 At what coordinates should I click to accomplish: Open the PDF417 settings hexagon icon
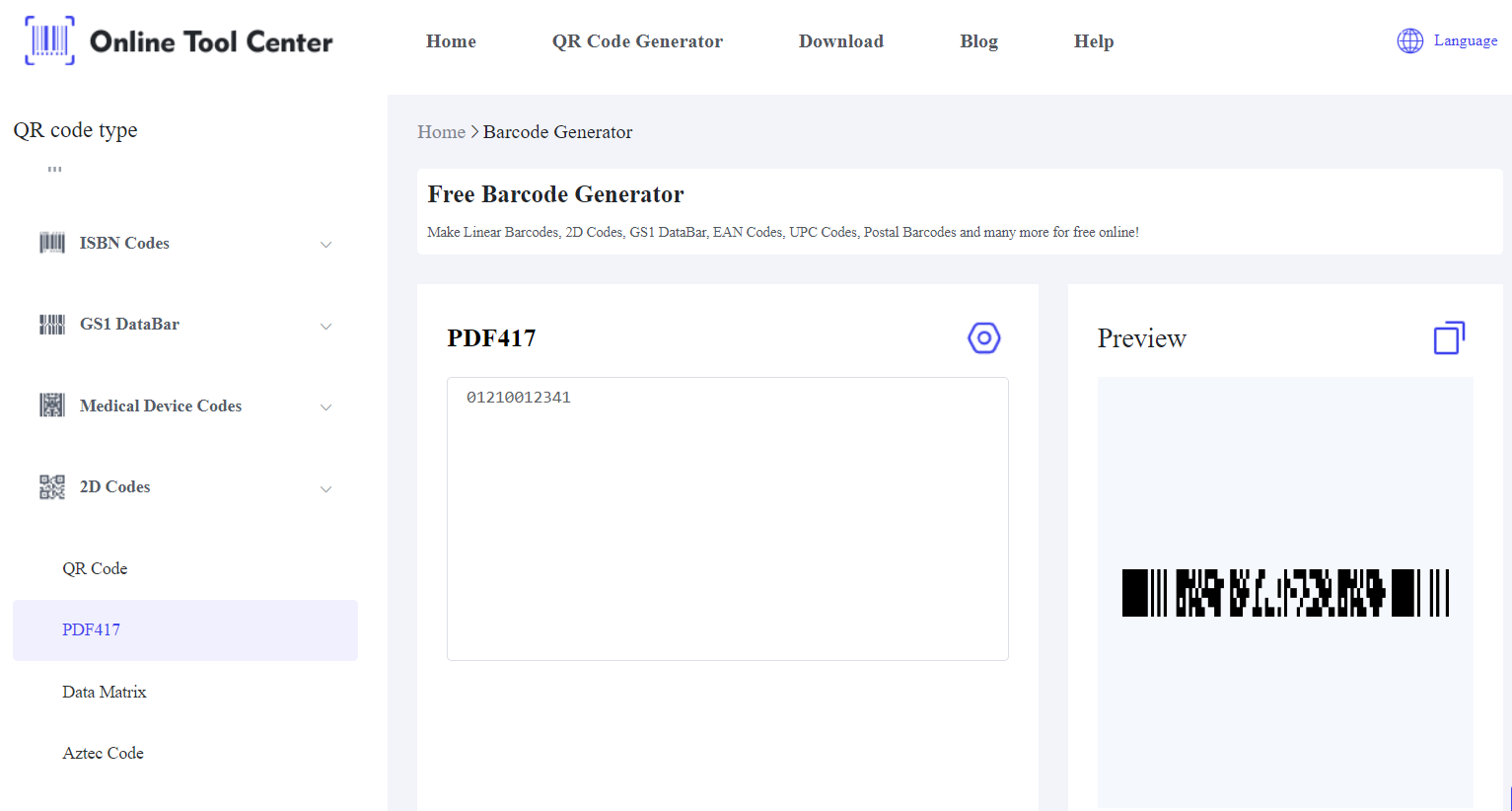(x=983, y=337)
